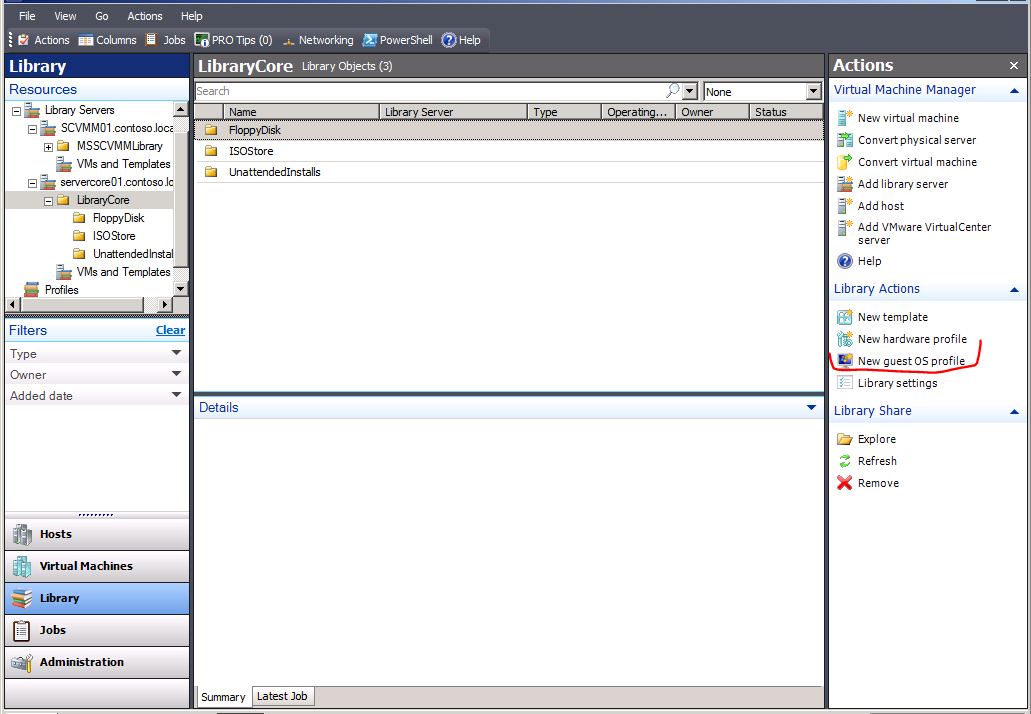1031x714 pixels.
Task: Expand the MSSCVMMLibrary tree node
Action: tap(48, 147)
